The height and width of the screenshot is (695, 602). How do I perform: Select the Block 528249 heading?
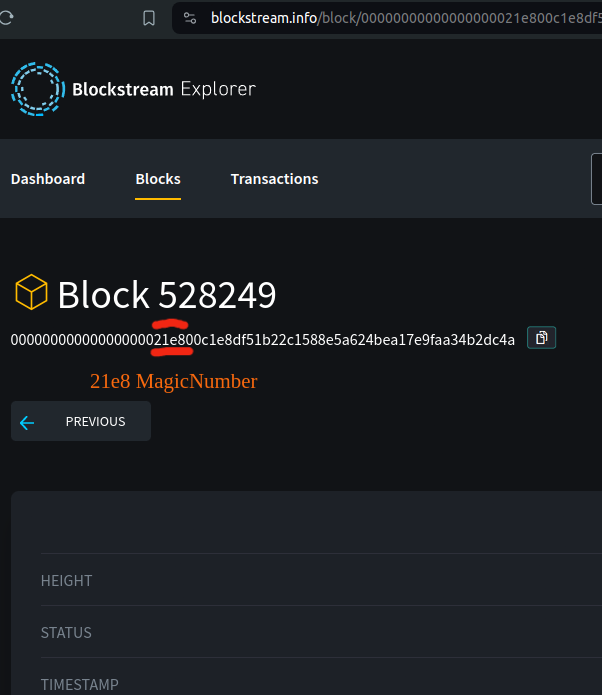click(x=167, y=295)
